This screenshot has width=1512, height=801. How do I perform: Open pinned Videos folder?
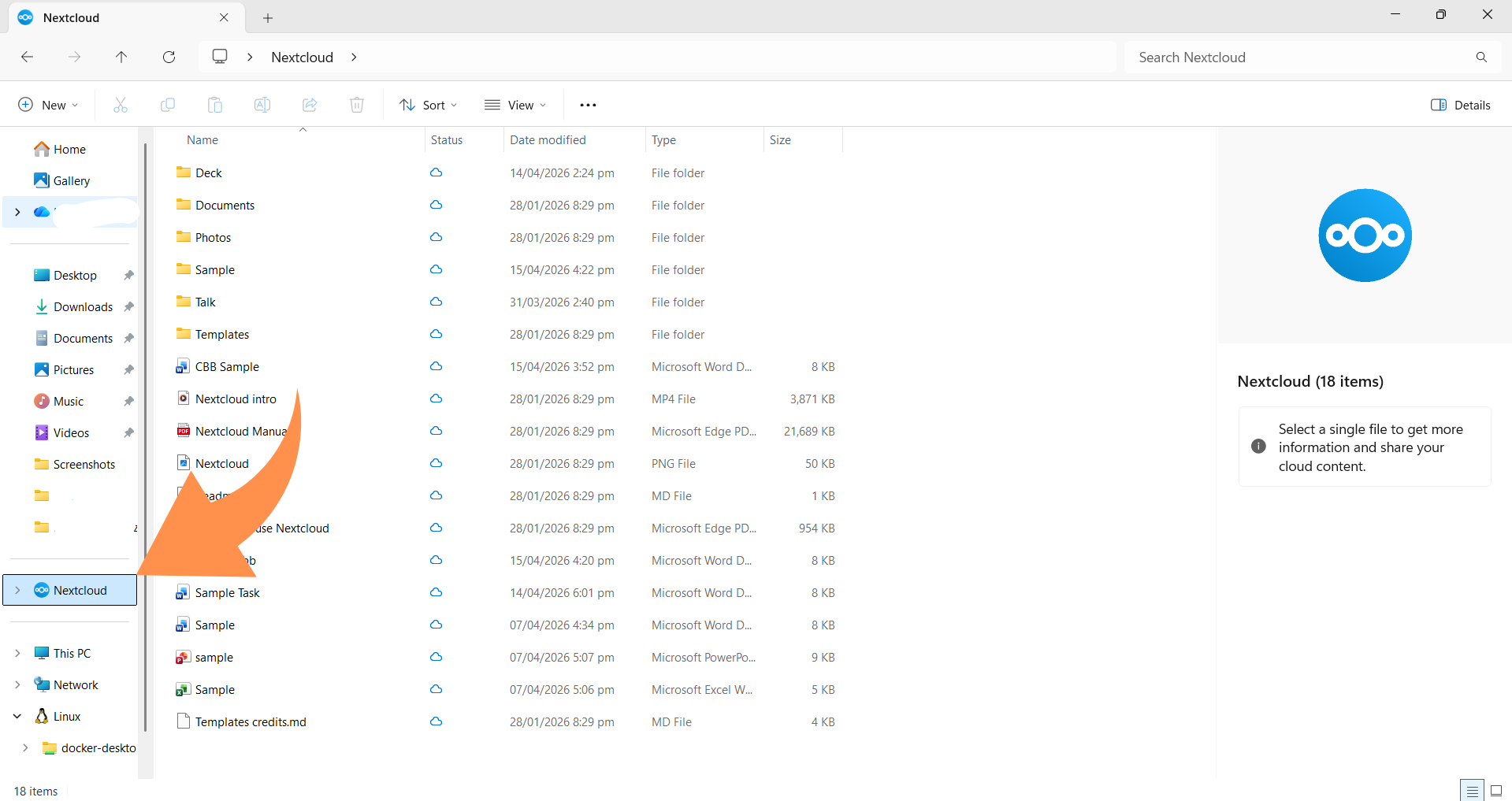(x=71, y=432)
